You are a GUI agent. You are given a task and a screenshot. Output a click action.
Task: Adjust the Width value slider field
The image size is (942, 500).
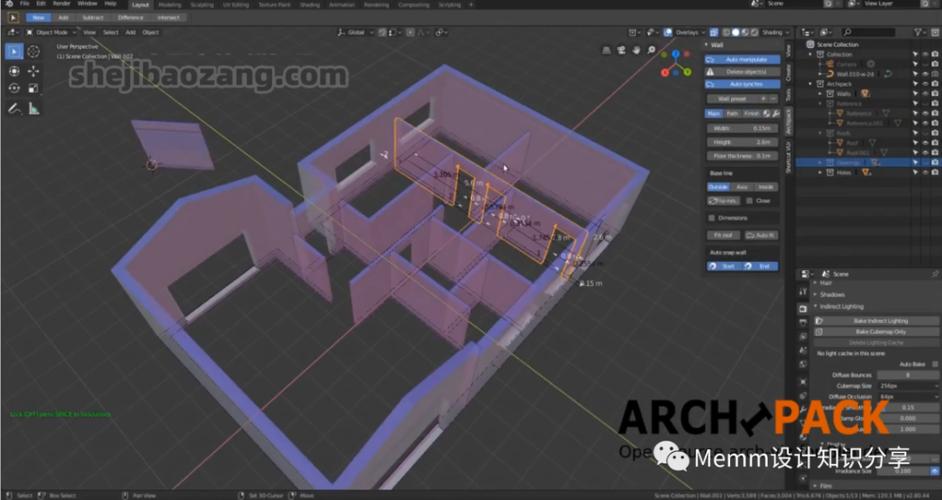pyautogui.click(x=743, y=129)
